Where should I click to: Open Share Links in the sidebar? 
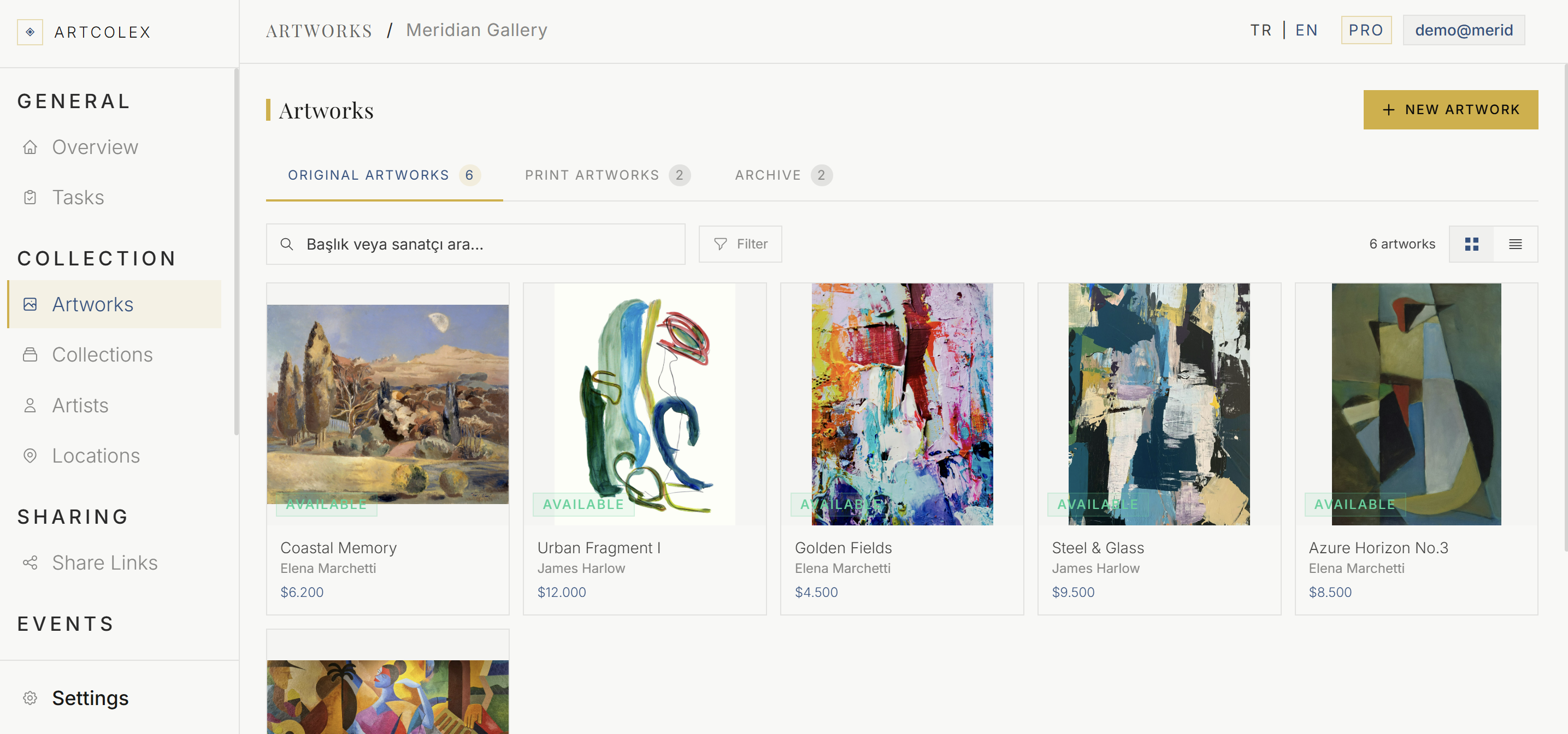[x=114, y=563]
